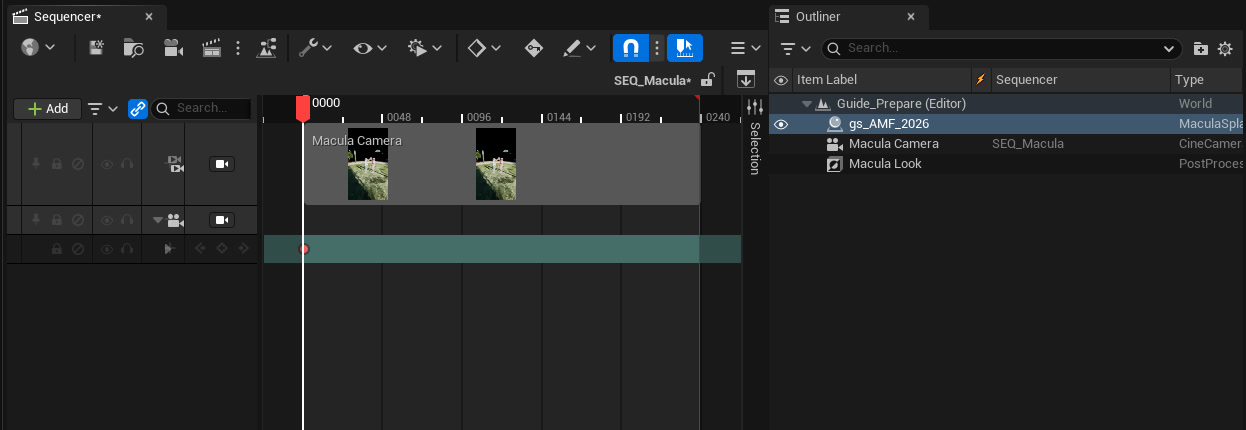Toggle camera lock on Camera Cuts track
This screenshot has height=430, width=1246.
pos(222,164)
